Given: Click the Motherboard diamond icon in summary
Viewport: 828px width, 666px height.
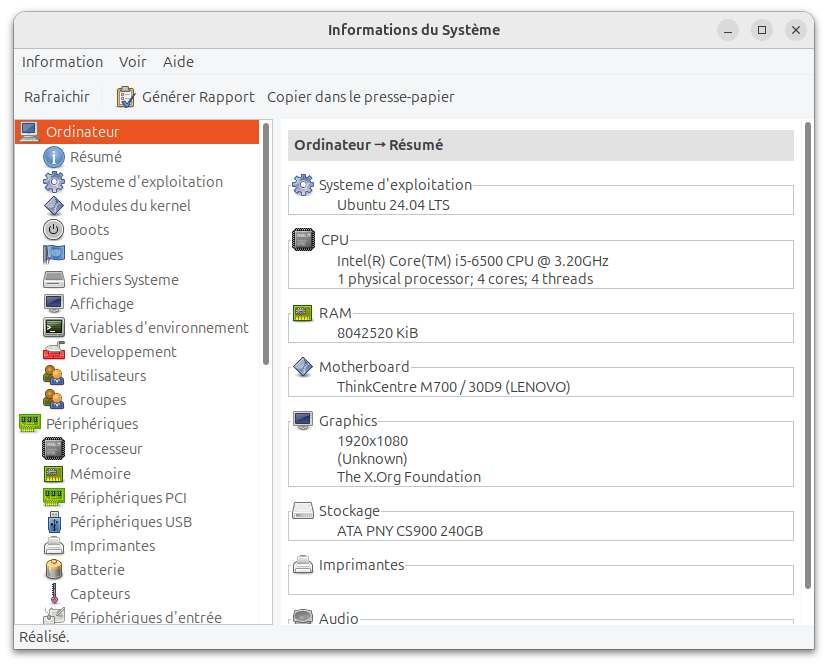Looking at the screenshot, I should [303, 367].
